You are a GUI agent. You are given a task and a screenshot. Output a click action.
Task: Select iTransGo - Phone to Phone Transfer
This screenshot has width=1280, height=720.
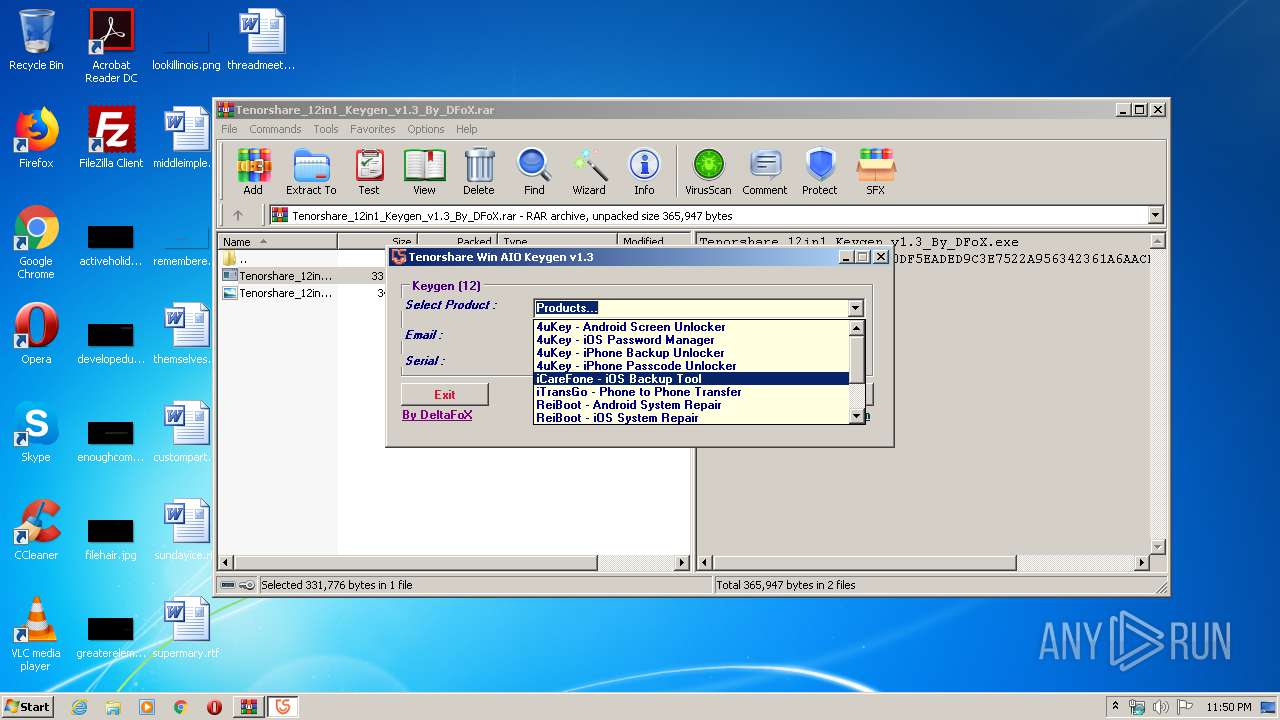tap(691, 392)
